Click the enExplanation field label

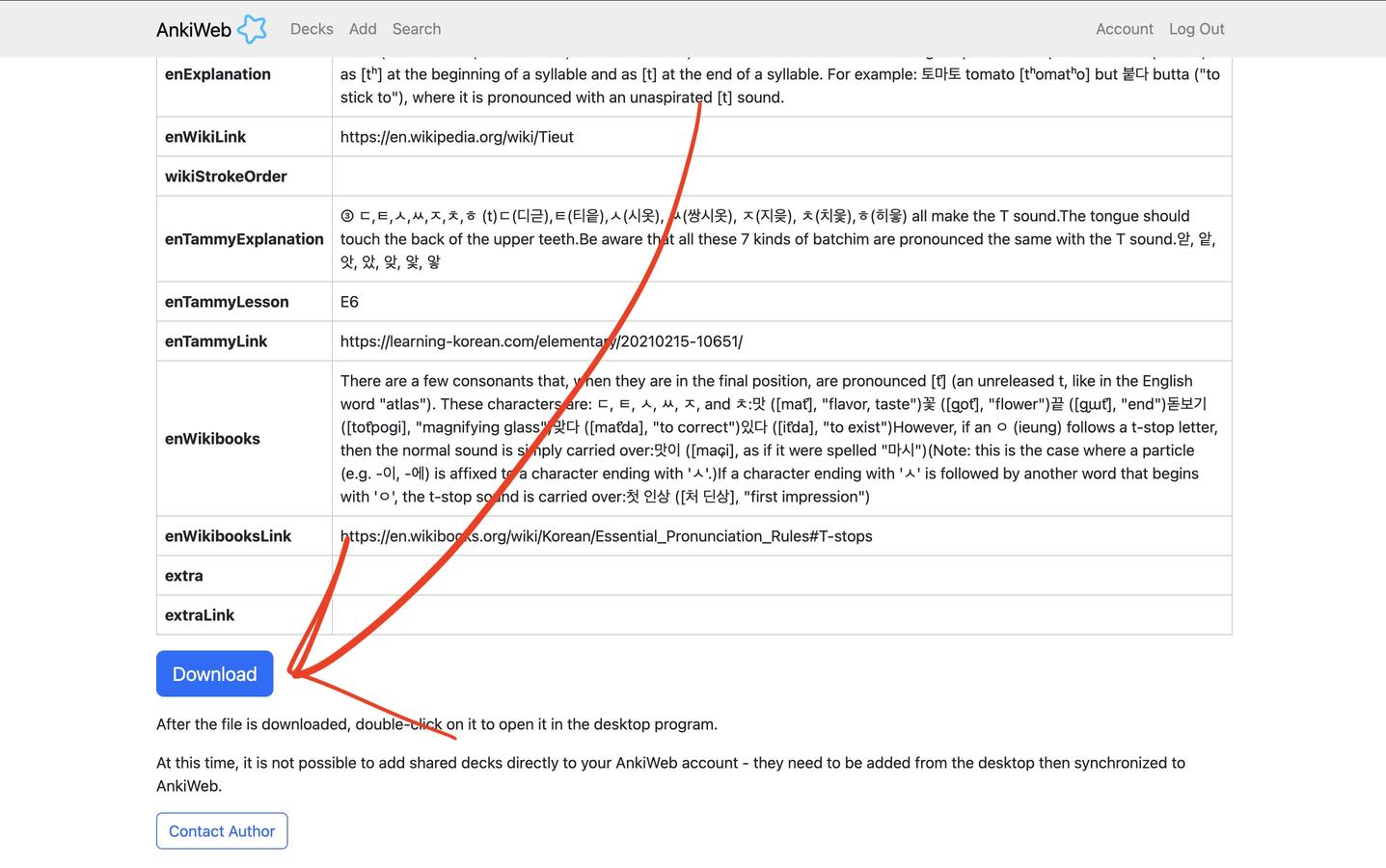tap(218, 74)
